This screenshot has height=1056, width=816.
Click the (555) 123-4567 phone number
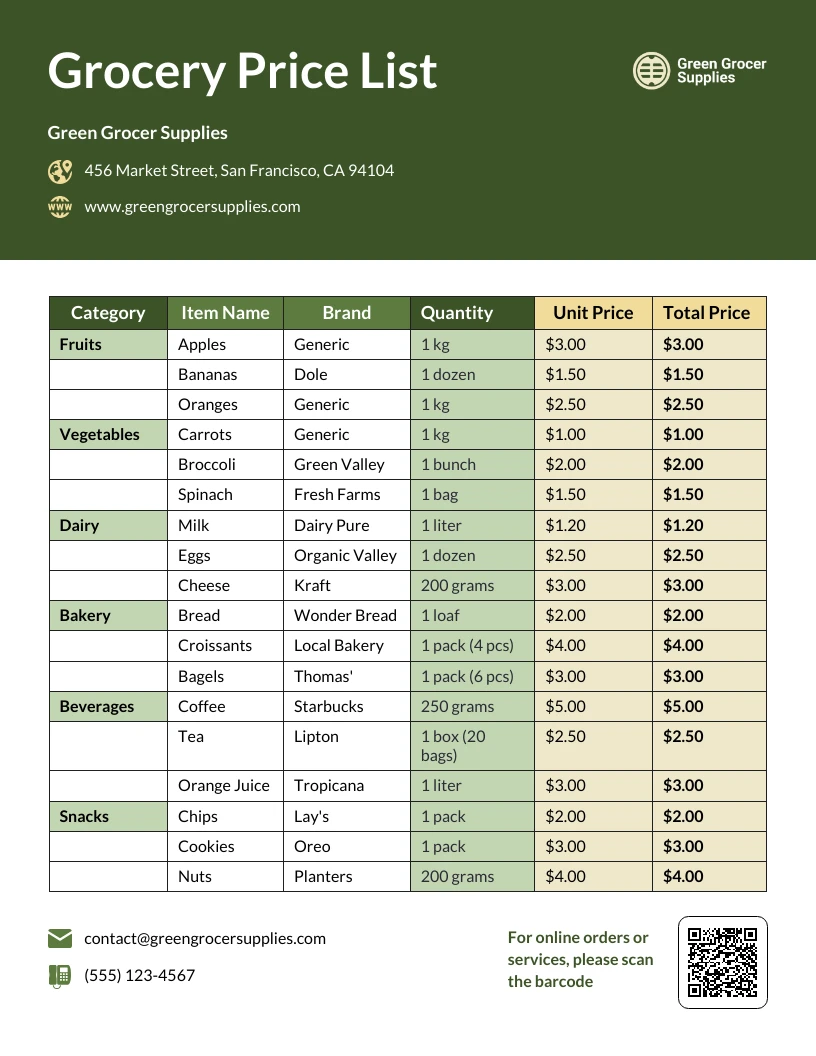coord(139,975)
